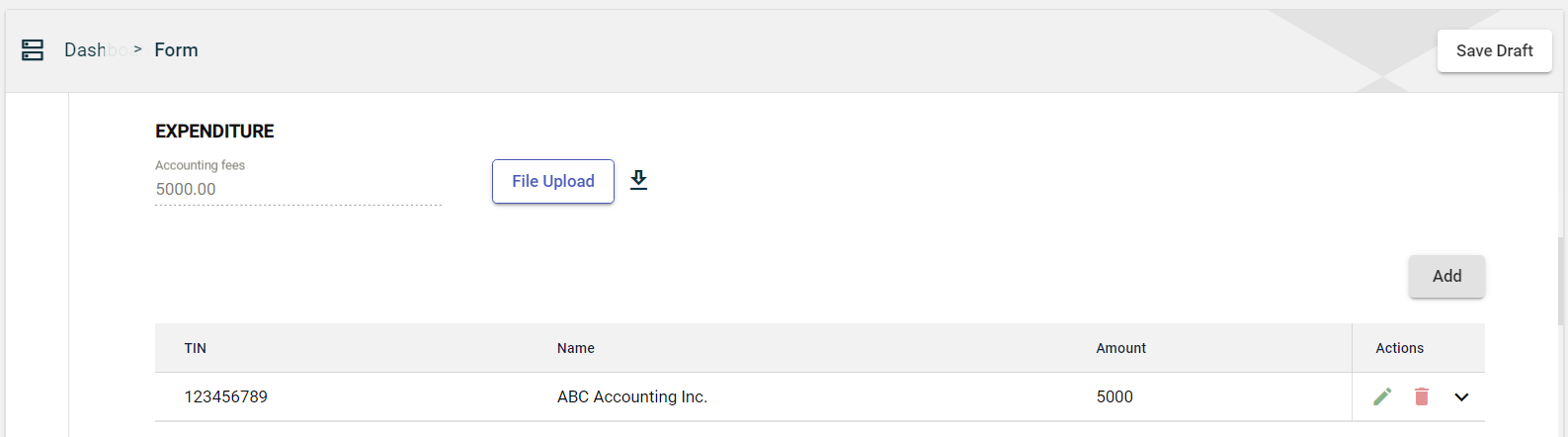Select the TIN cell 123456789
This screenshot has height=437, width=1568.
225,396
